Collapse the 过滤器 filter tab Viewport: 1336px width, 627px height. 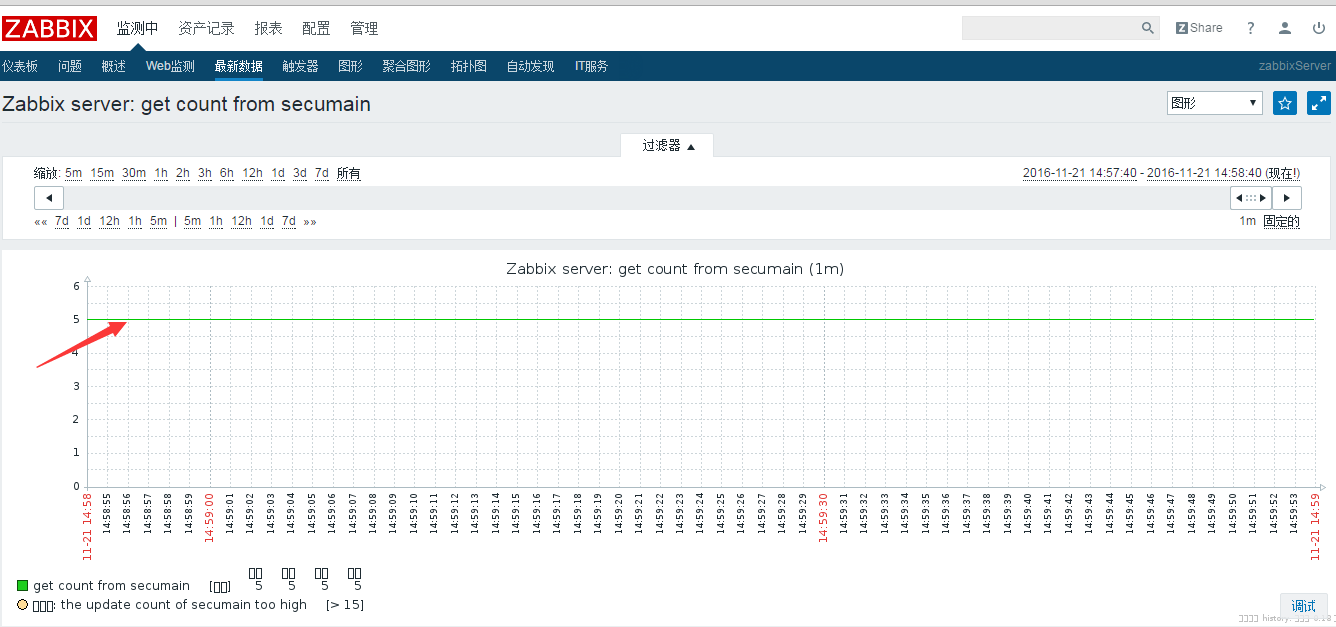point(667,146)
